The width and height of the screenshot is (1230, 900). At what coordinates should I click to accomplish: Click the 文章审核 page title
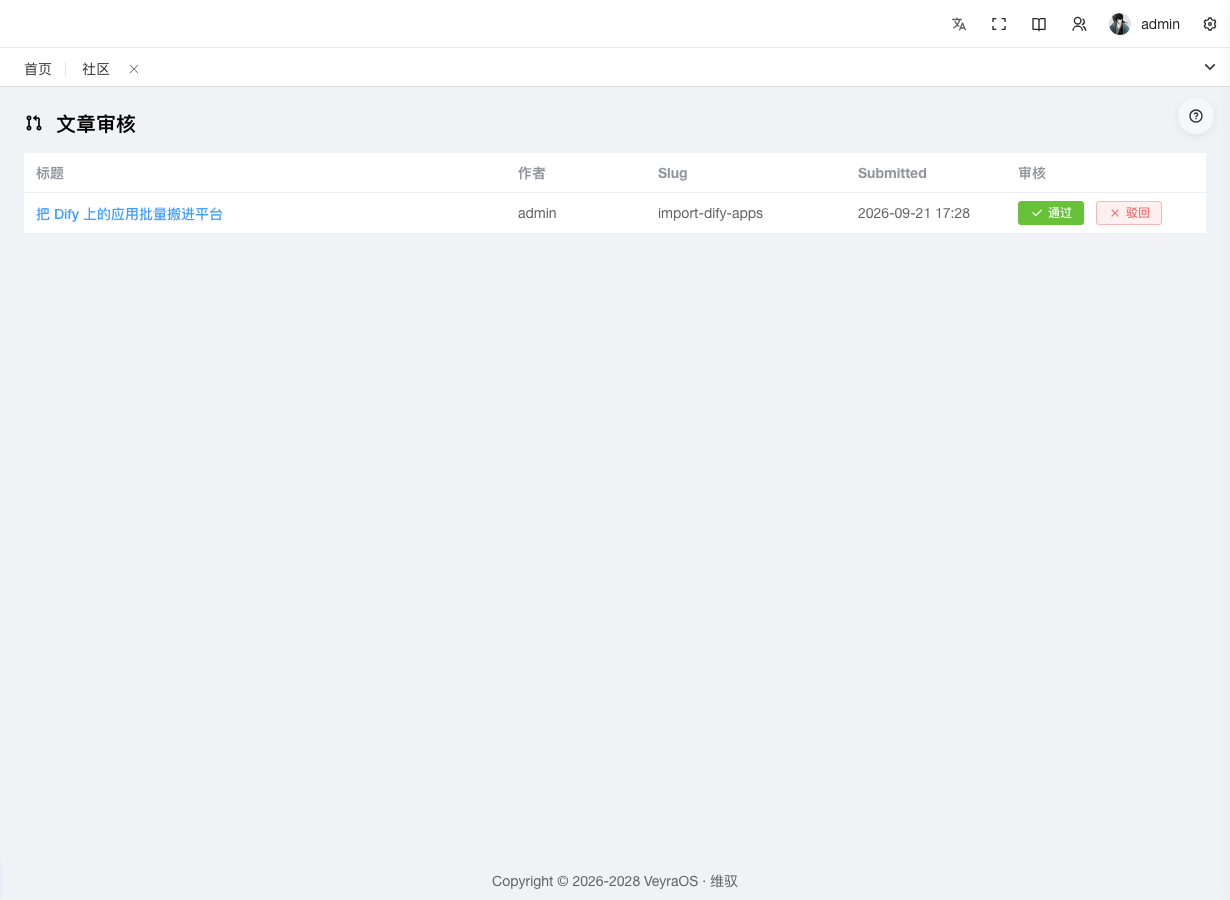coord(96,124)
